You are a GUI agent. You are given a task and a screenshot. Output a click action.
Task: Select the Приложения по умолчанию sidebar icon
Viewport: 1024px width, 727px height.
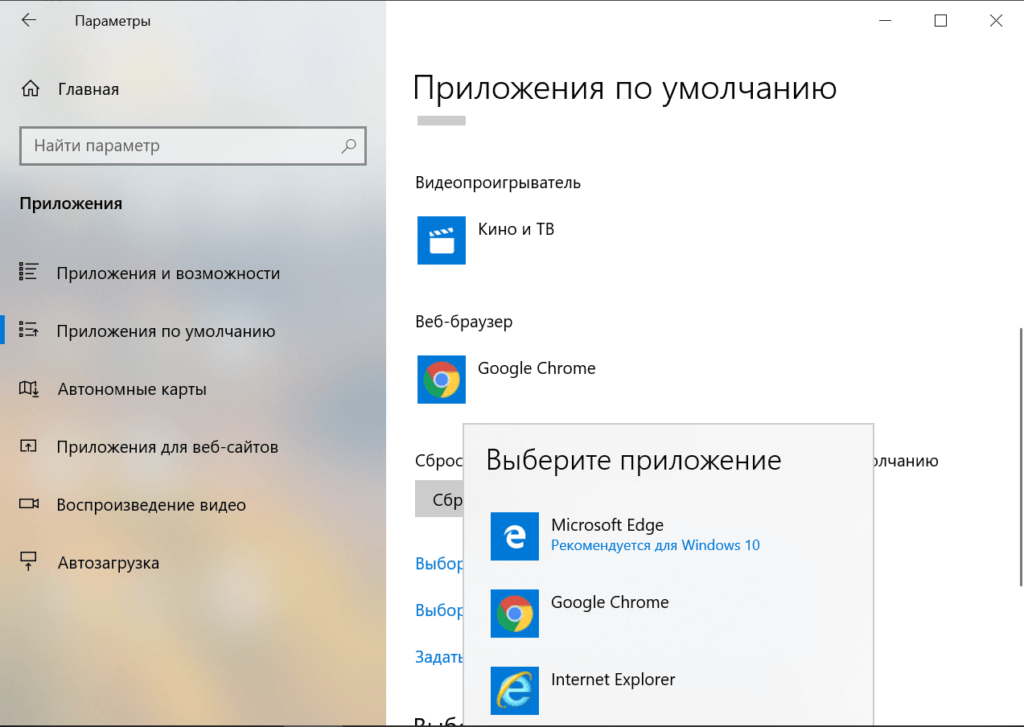[29, 330]
